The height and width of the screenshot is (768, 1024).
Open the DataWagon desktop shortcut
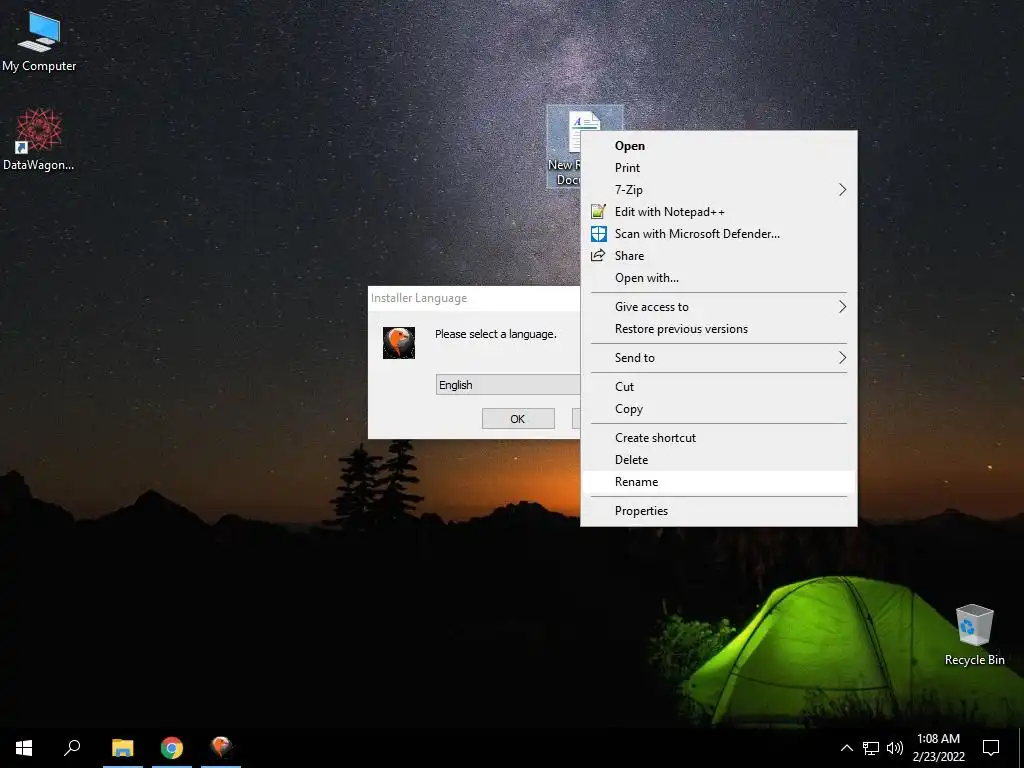[x=39, y=140]
